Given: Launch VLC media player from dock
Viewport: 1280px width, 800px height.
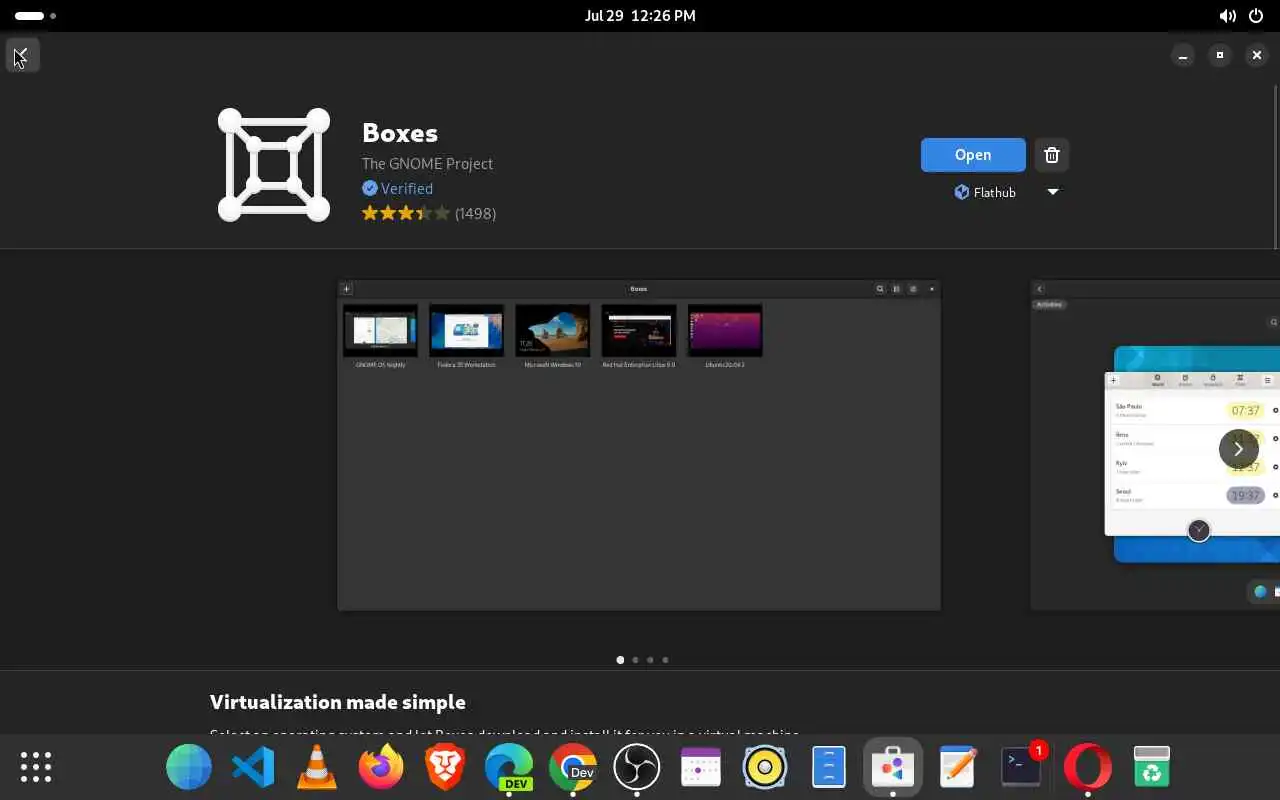Looking at the screenshot, I should pyautogui.click(x=317, y=768).
